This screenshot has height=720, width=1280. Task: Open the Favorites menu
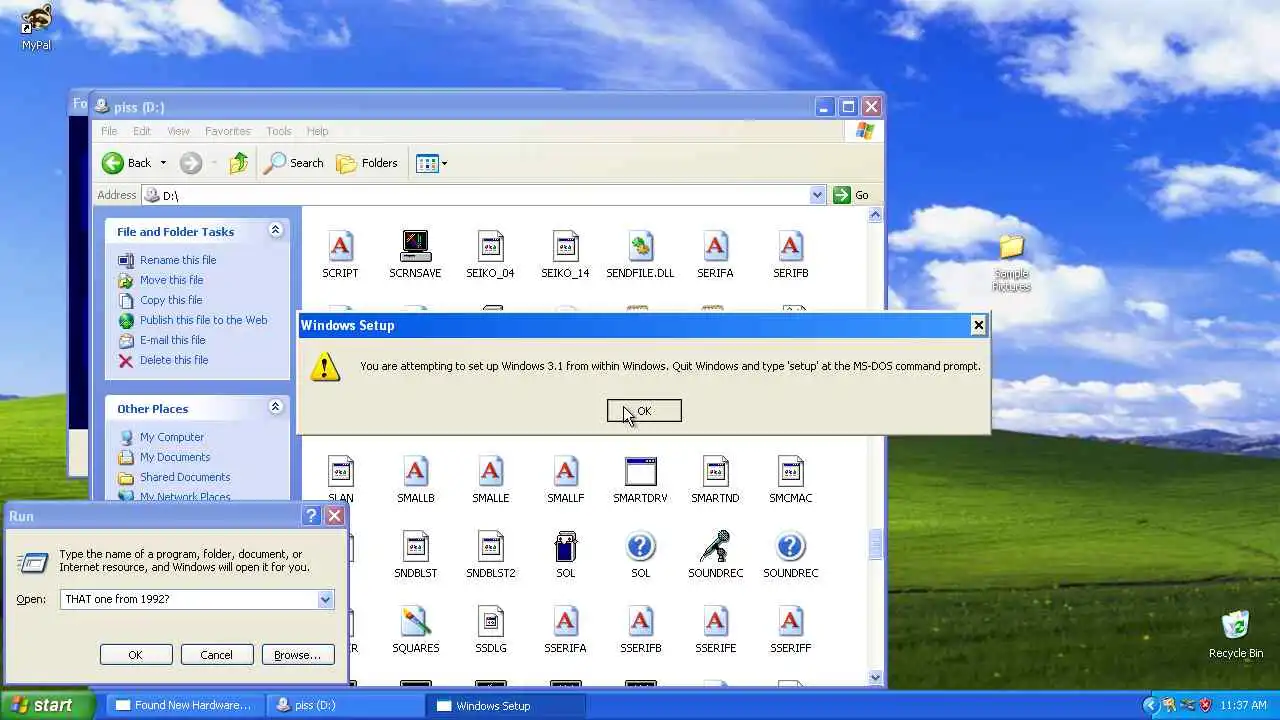[x=228, y=131]
